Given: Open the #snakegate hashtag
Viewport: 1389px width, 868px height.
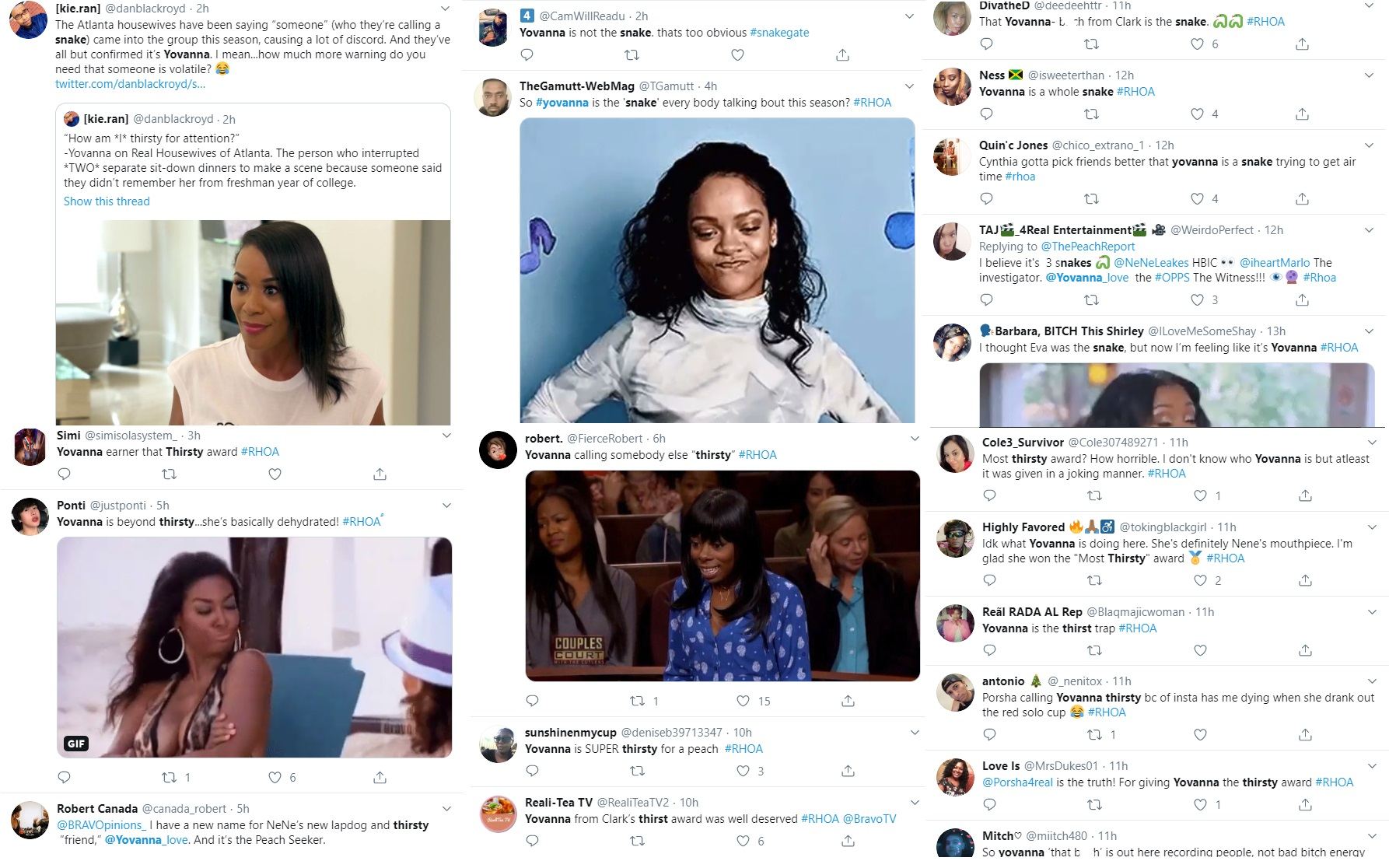Looking at the screenshot, I should point(779,33).
